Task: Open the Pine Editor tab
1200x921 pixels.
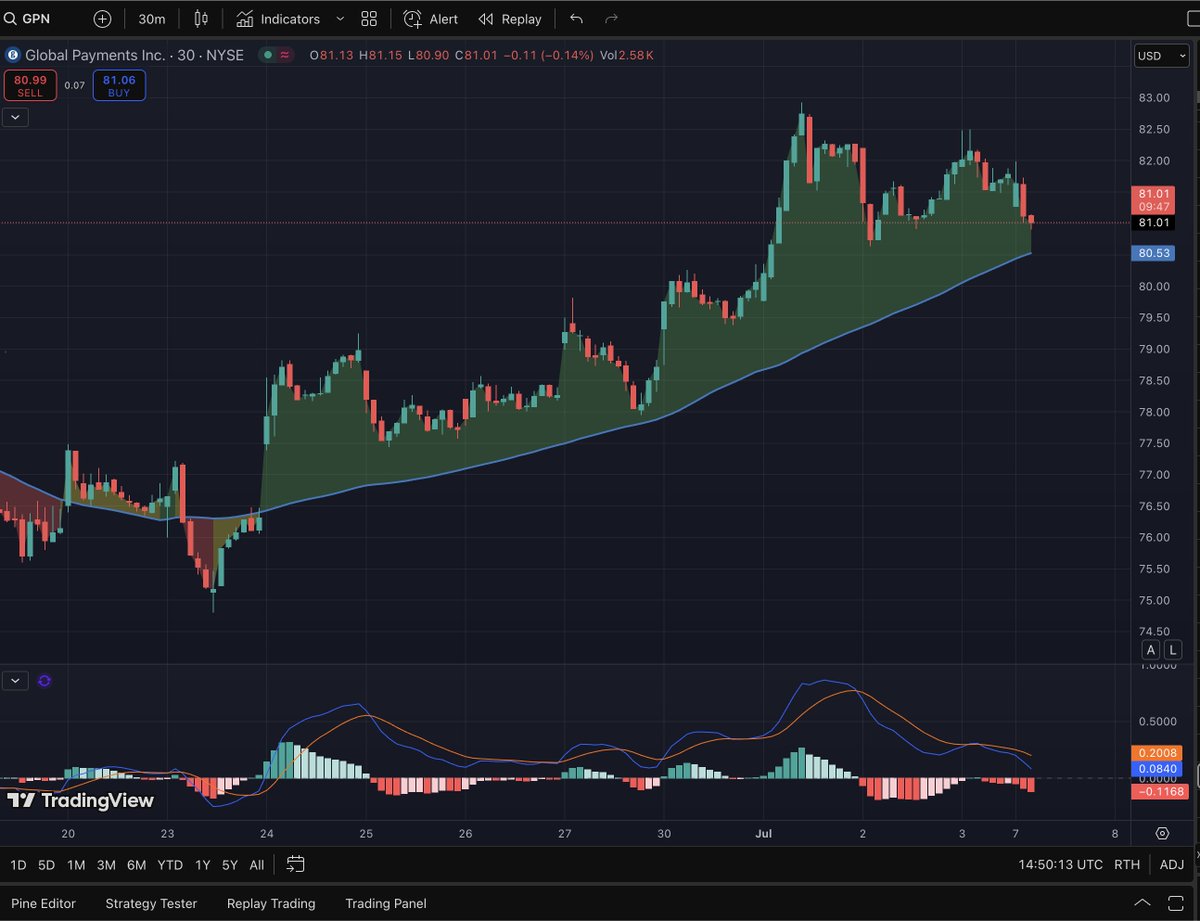Action: [x=43, y=903]
